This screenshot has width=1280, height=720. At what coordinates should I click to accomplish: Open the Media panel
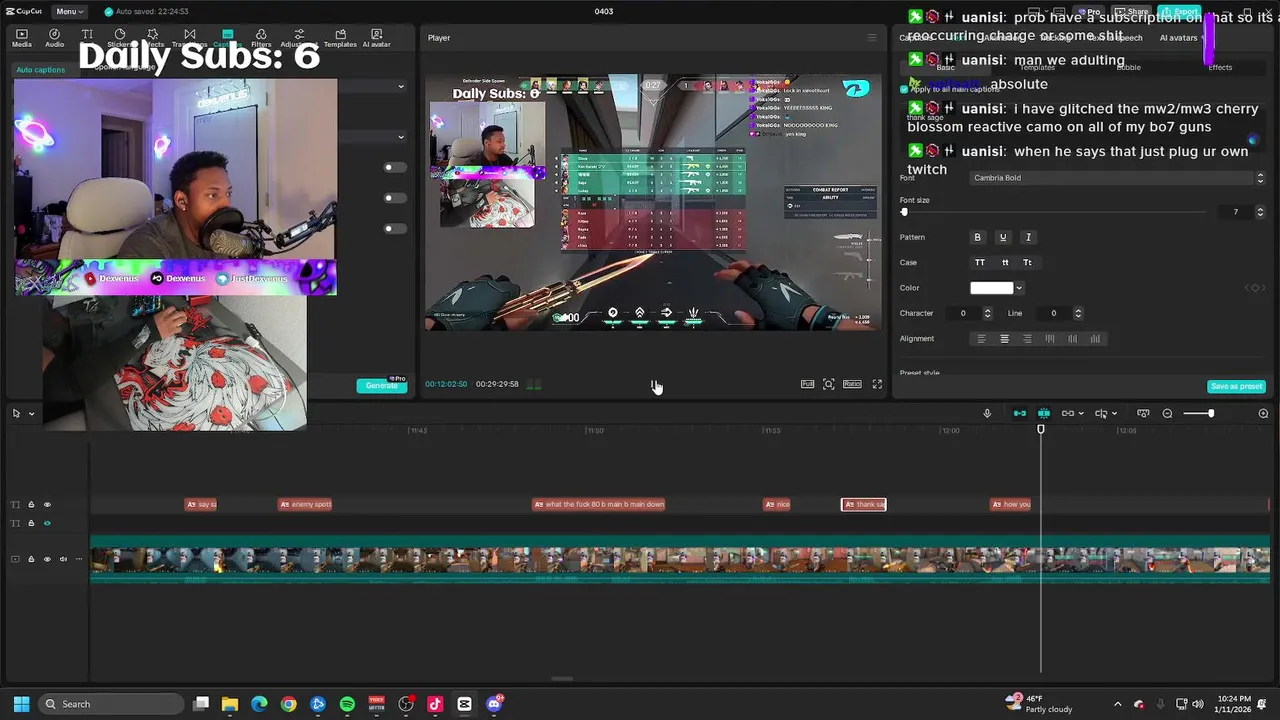(22, 38)
